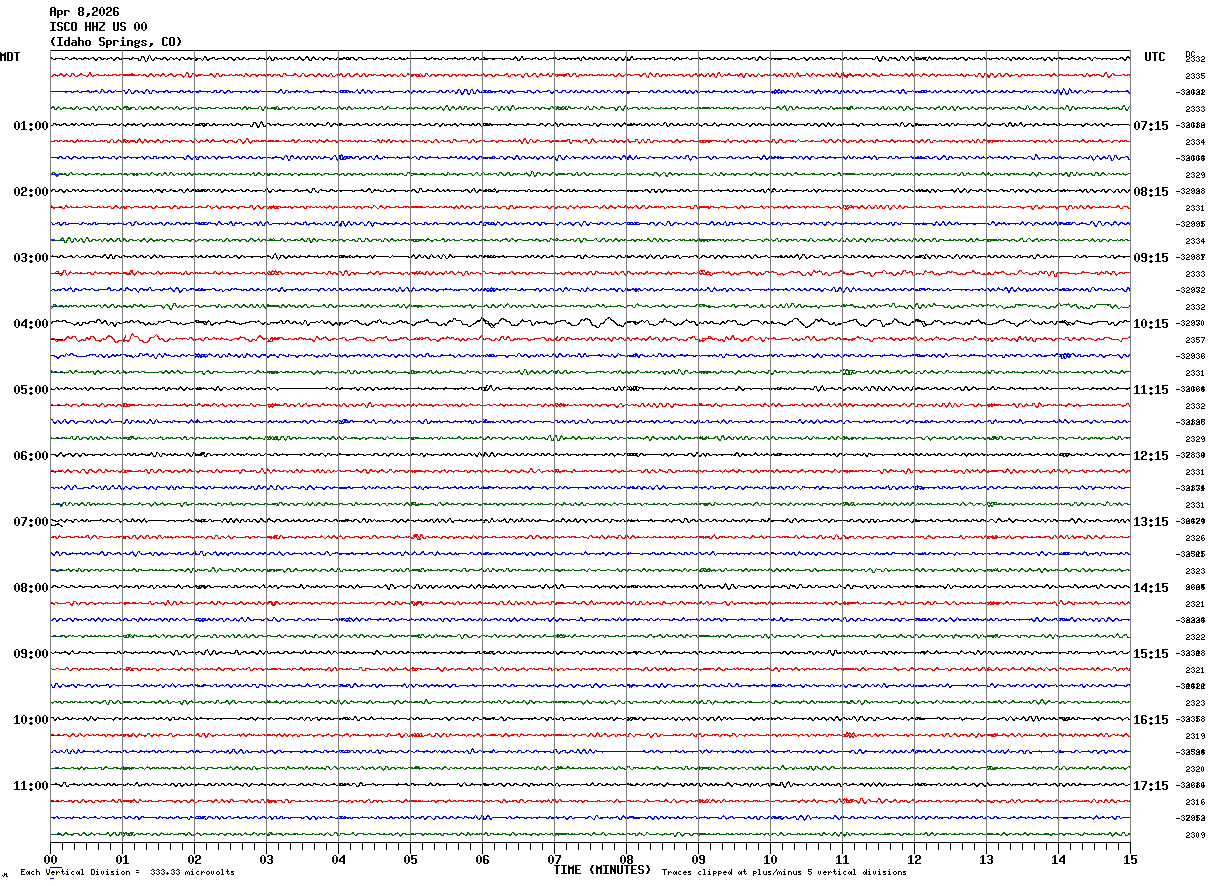Click minute tick "00" on time axis

pyautogui.click(x=51, y=859)
